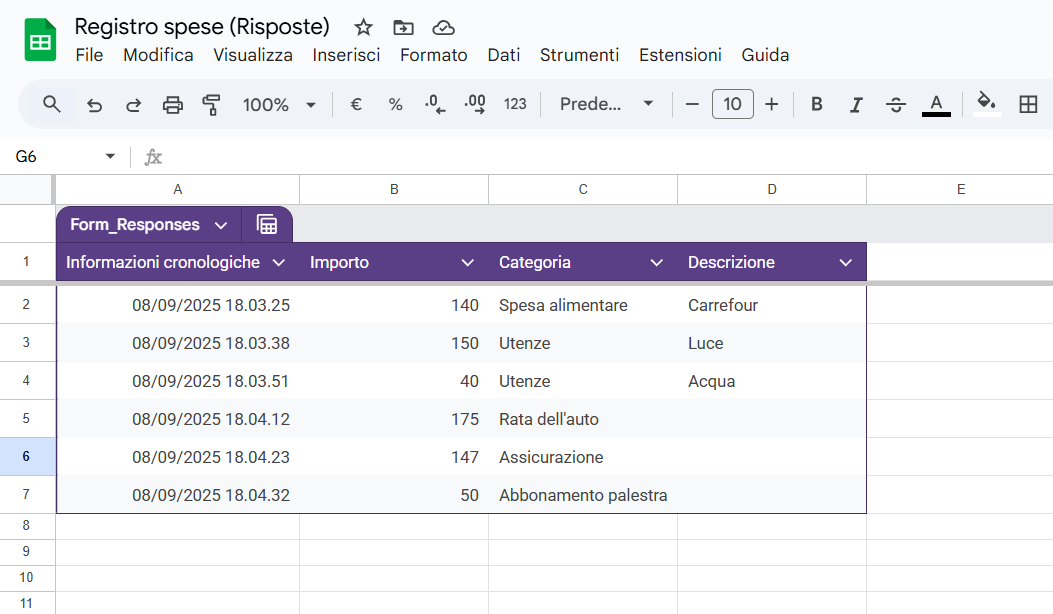
Task: Select the paint format tool
Action: pyautogui.click(x=212, y=104)
